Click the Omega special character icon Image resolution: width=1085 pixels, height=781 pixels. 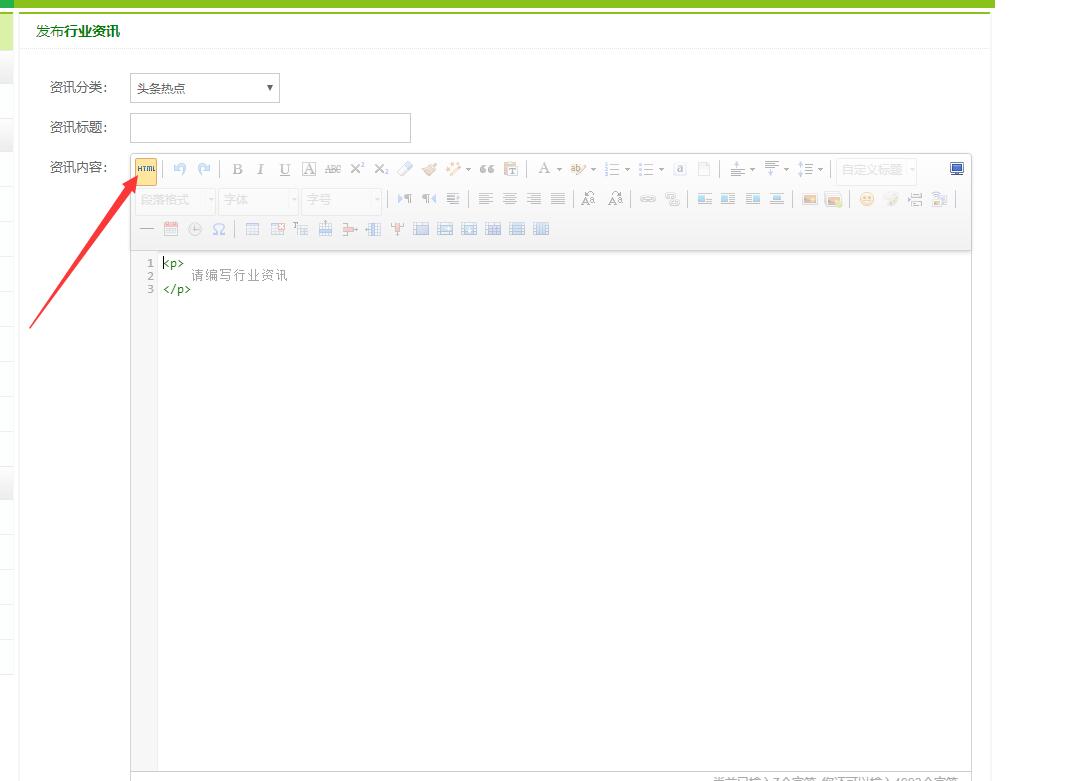(x=218, y=229)
